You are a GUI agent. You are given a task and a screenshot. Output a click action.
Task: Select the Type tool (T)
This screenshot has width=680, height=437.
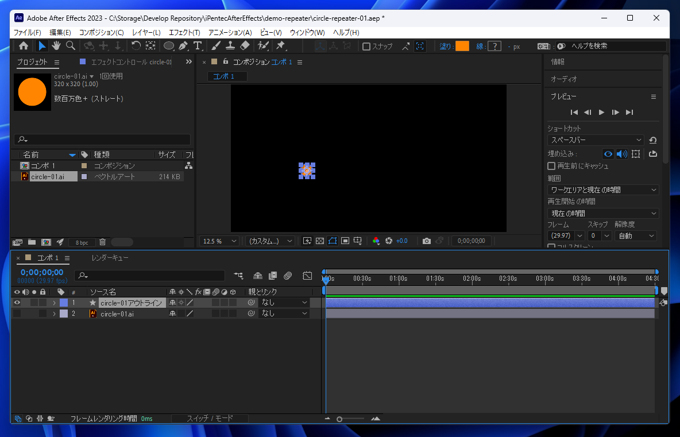click(197, 46)
